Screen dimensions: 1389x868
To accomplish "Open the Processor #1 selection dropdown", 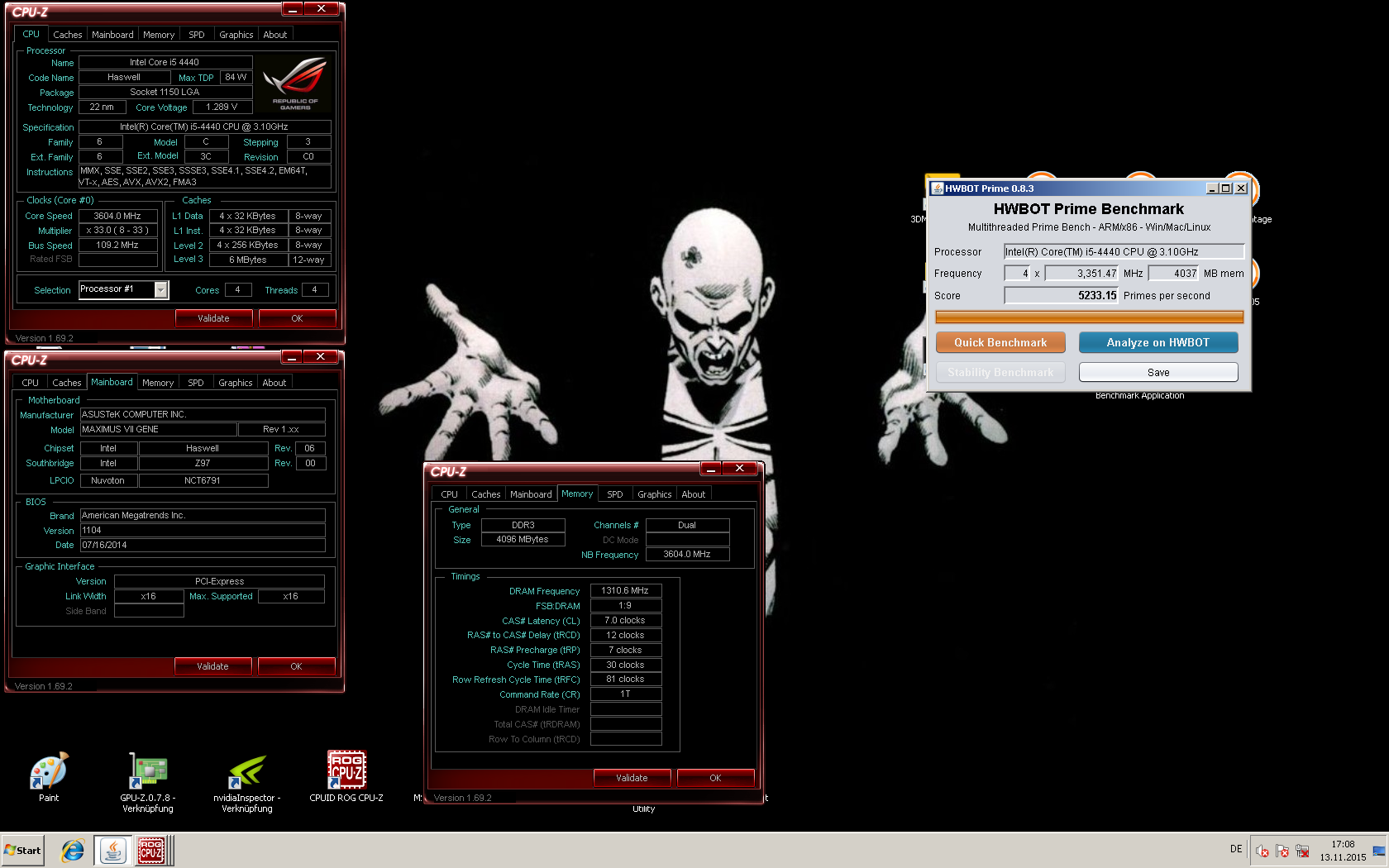I will [x=161, y=289].
